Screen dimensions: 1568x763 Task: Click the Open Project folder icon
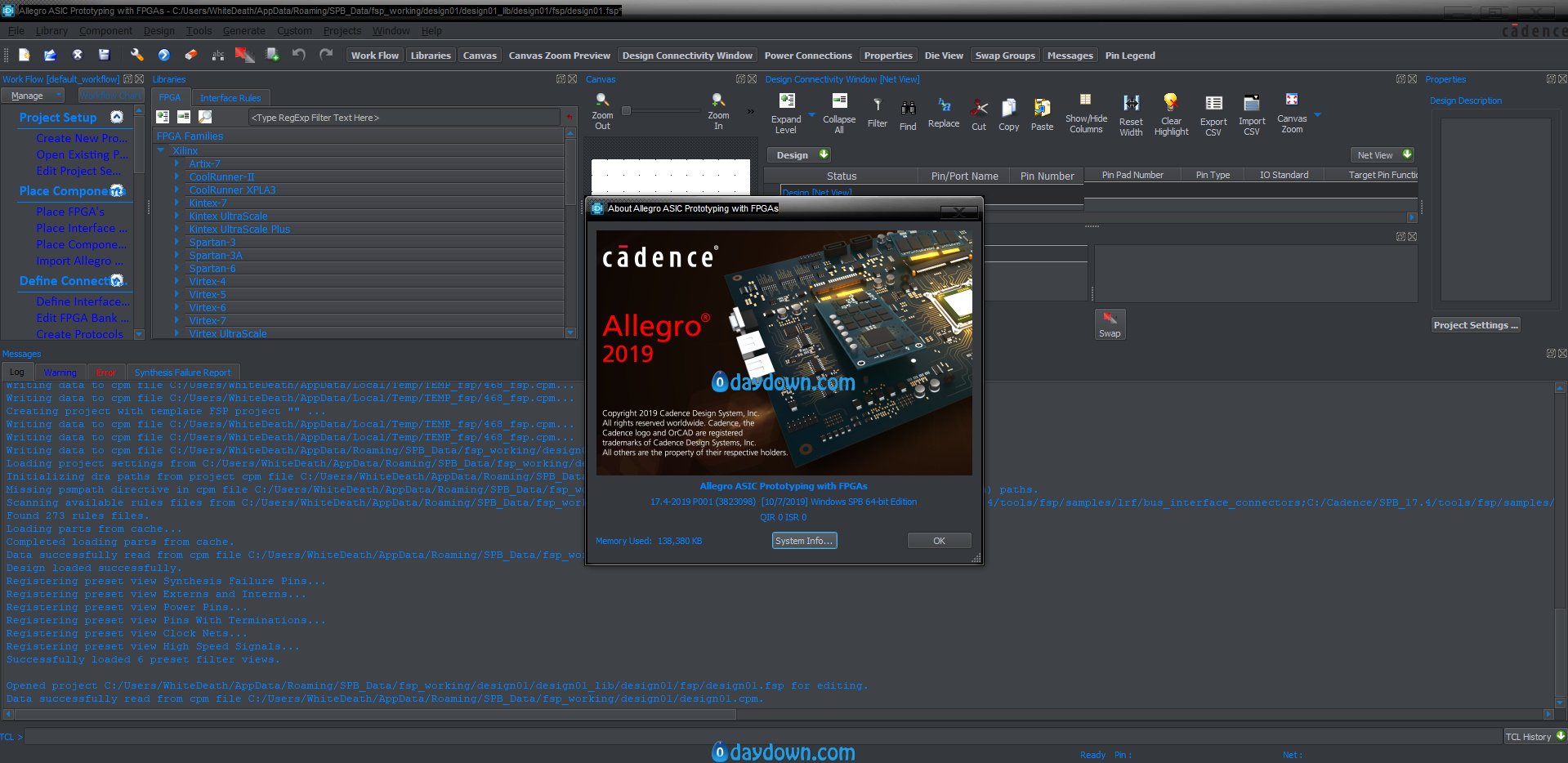51,55
